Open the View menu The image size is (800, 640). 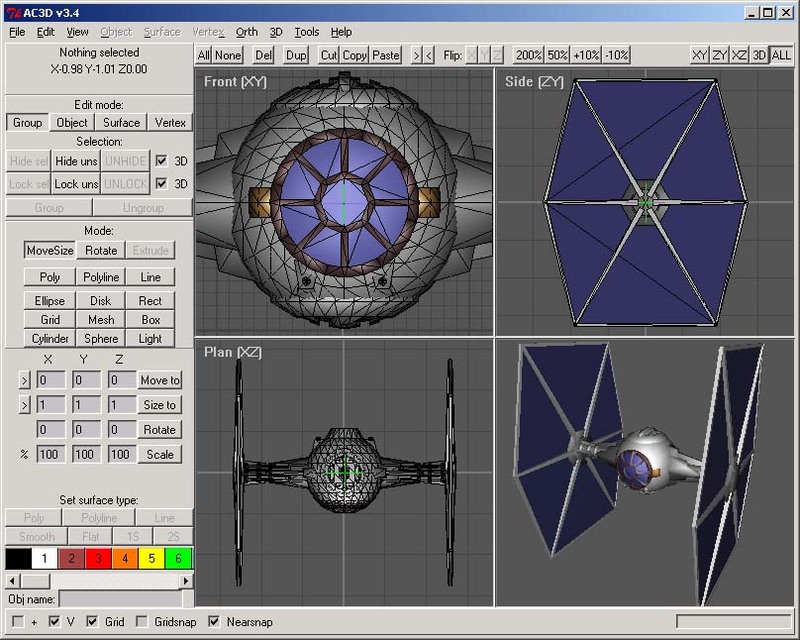(77, 32)
